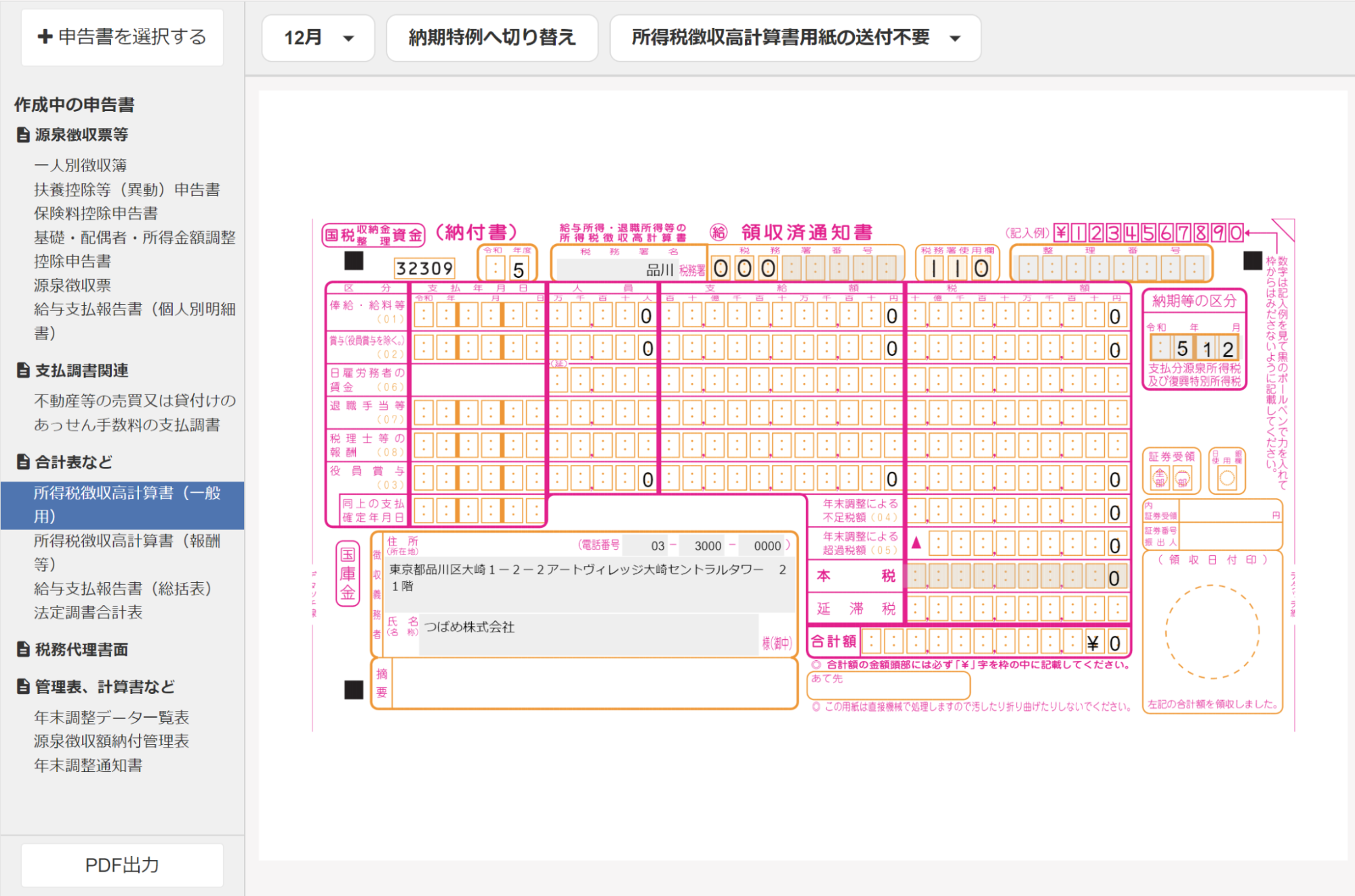Viewport: 1355px width, 896px height.
Task: Click the document icon beside 源泉徴収票等
Action: tap(23, 135)
